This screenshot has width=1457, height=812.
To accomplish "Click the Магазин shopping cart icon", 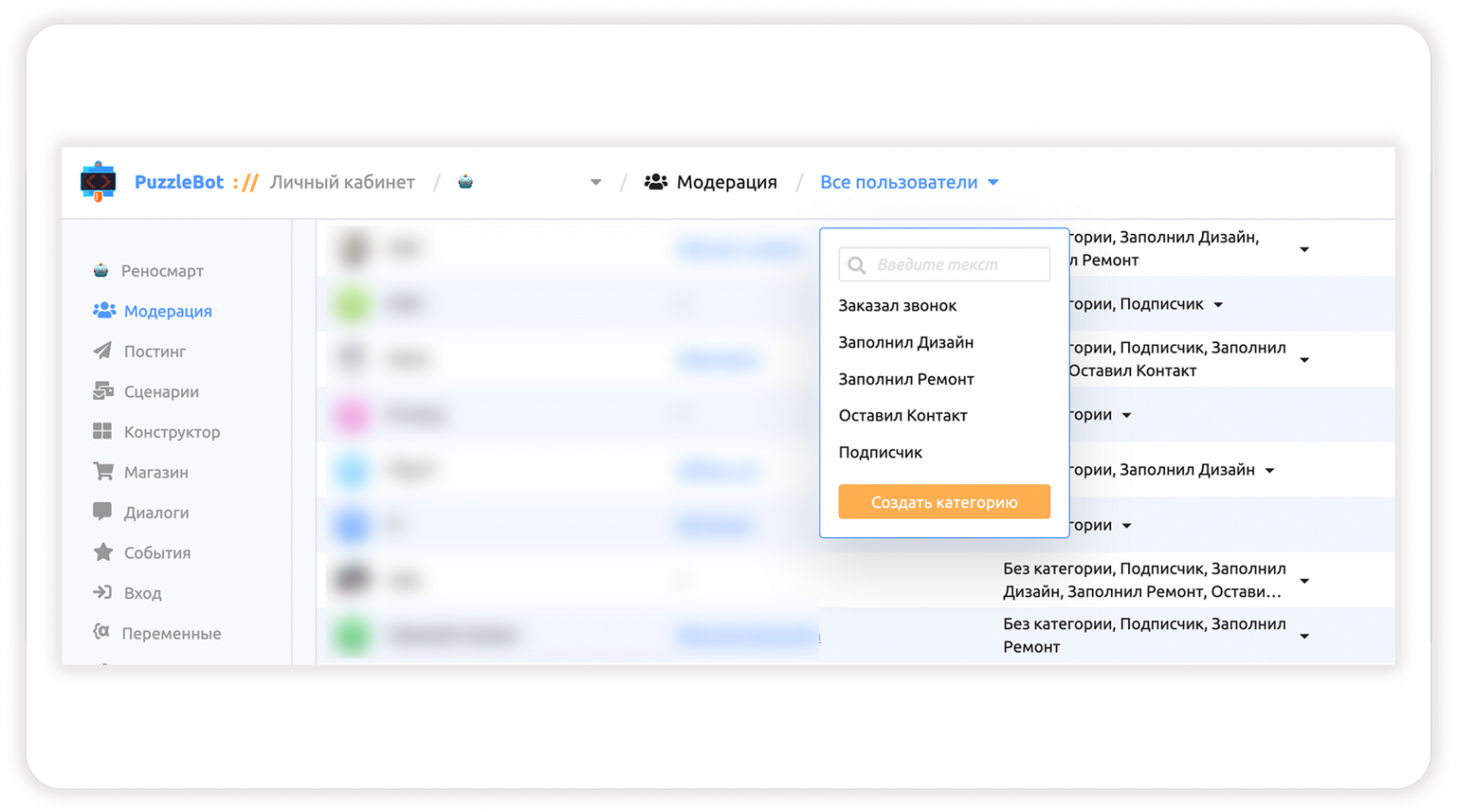I will coord(103,471).
